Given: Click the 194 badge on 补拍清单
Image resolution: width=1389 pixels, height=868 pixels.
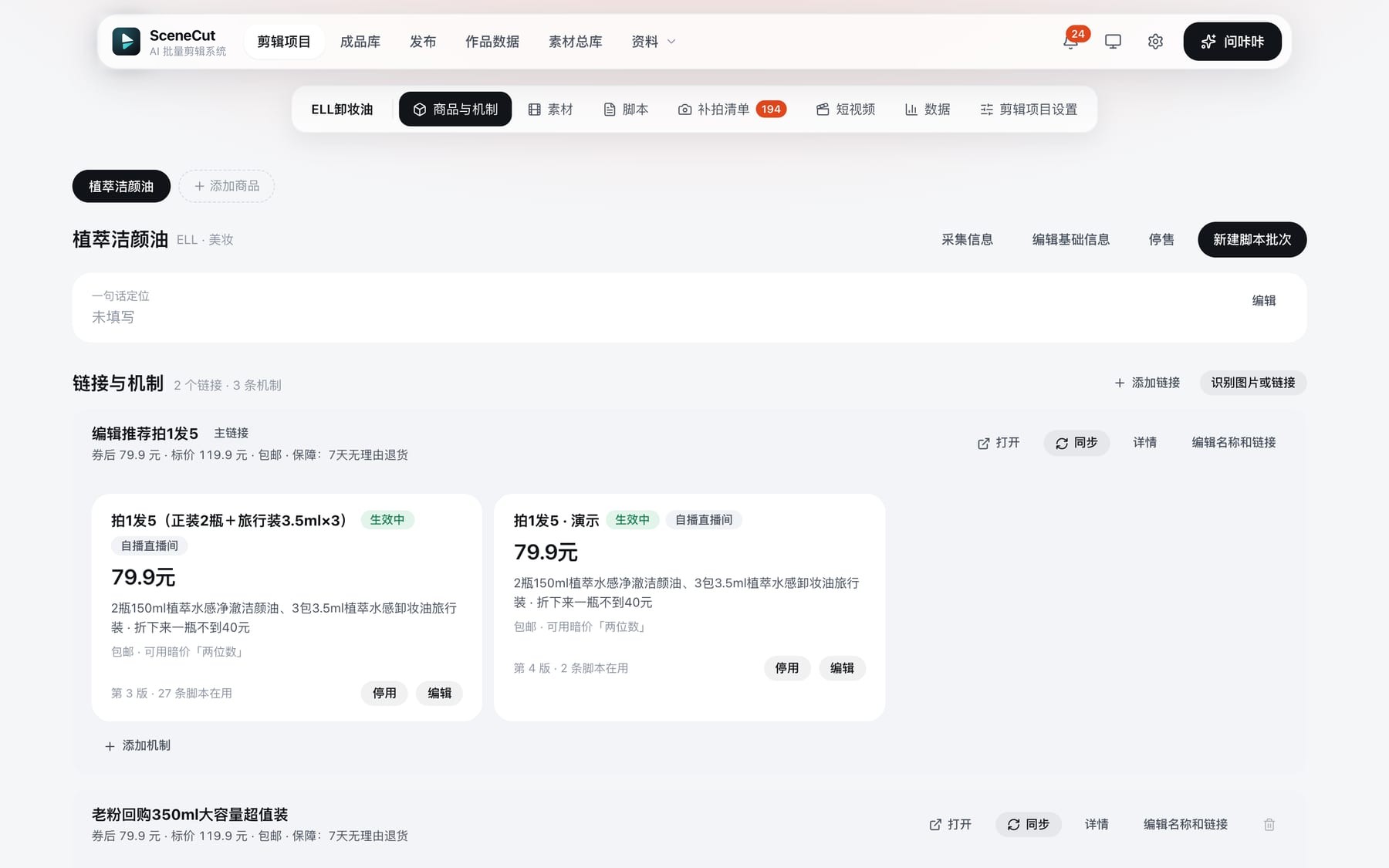Looking at the screenshot, I should click(771, 110).
